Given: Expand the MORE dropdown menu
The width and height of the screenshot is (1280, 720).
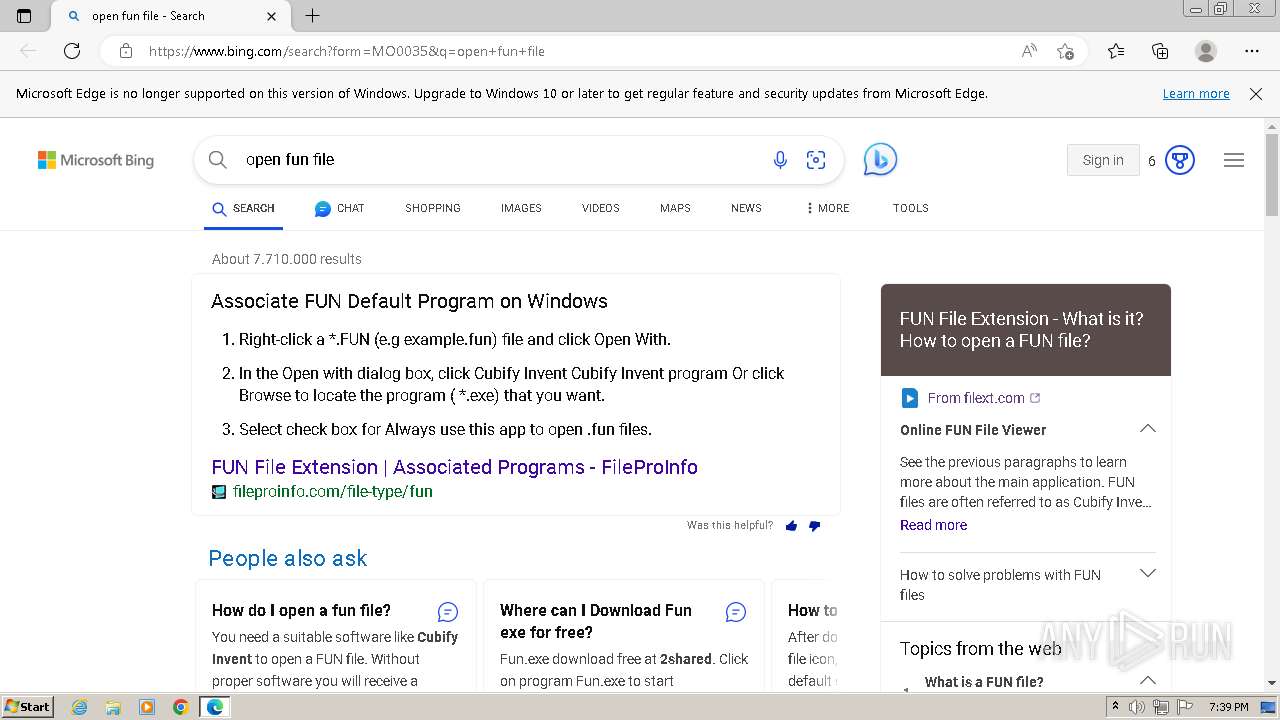Looking at the screenshot, I should point(827,208).
